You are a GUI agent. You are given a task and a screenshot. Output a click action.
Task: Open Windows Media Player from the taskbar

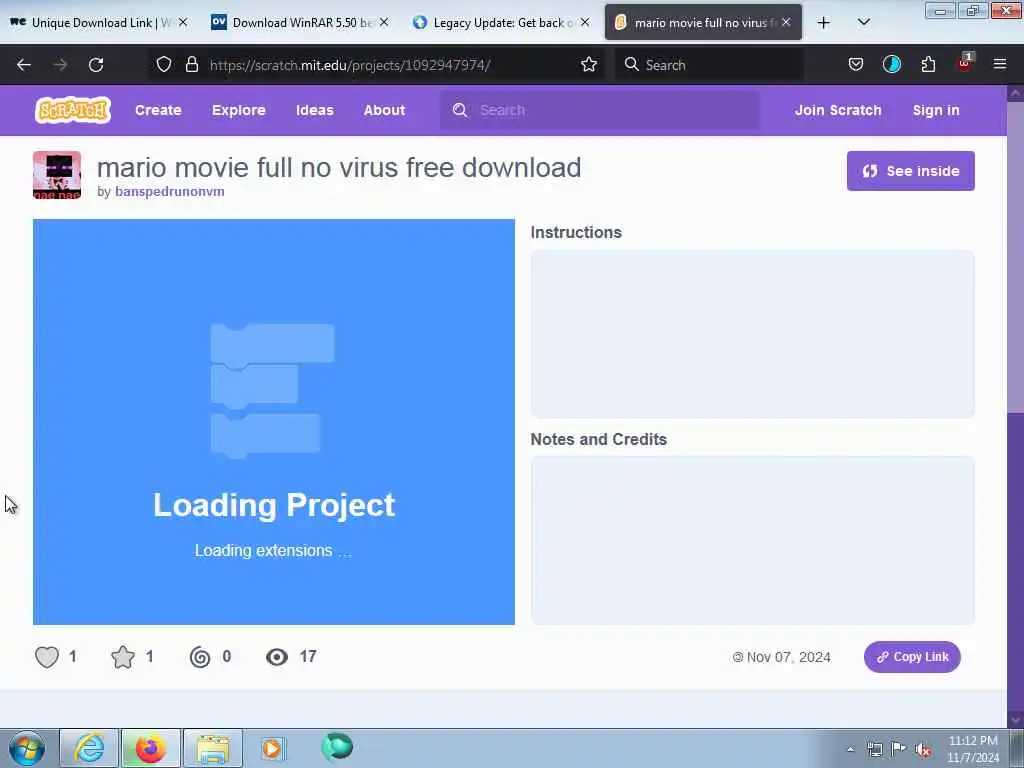pos(273,748)
